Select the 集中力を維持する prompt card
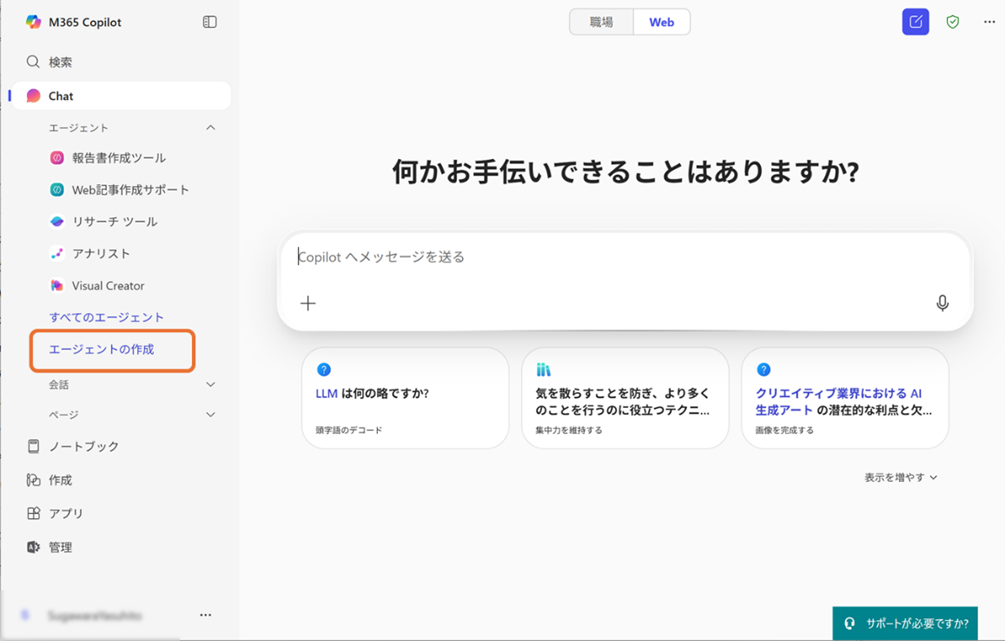This screenshot has height=641, width=1005. (625, 398)
